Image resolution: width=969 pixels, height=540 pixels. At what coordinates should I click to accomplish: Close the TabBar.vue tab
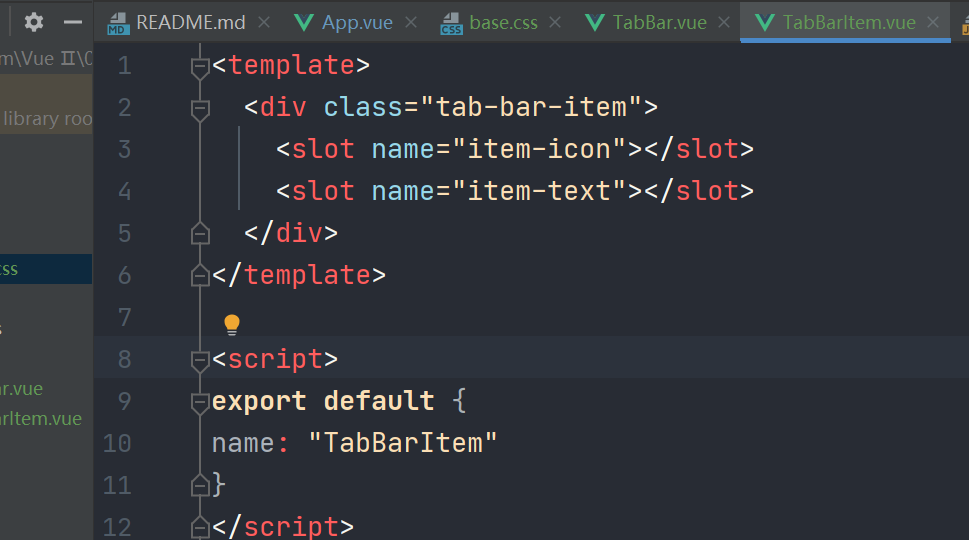(x=724, y=23)
